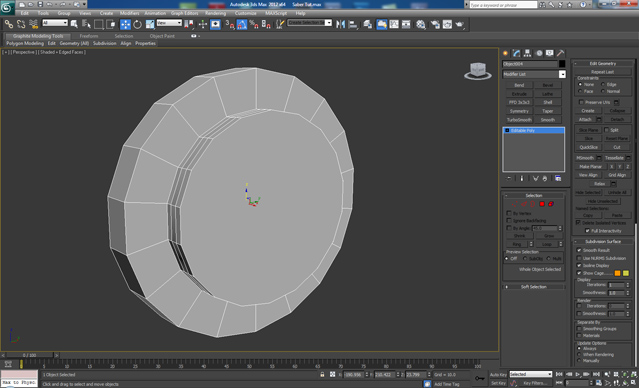Activate Select and Link tool

pos(9,24)
